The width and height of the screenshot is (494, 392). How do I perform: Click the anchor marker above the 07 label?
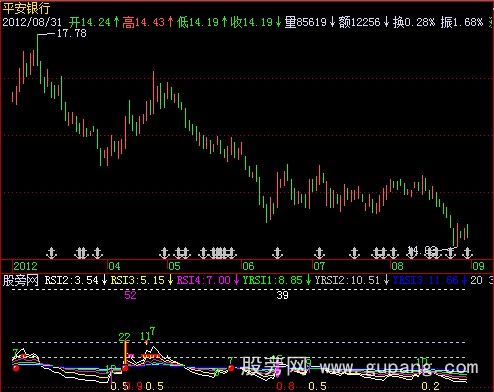tap(320, 253)
